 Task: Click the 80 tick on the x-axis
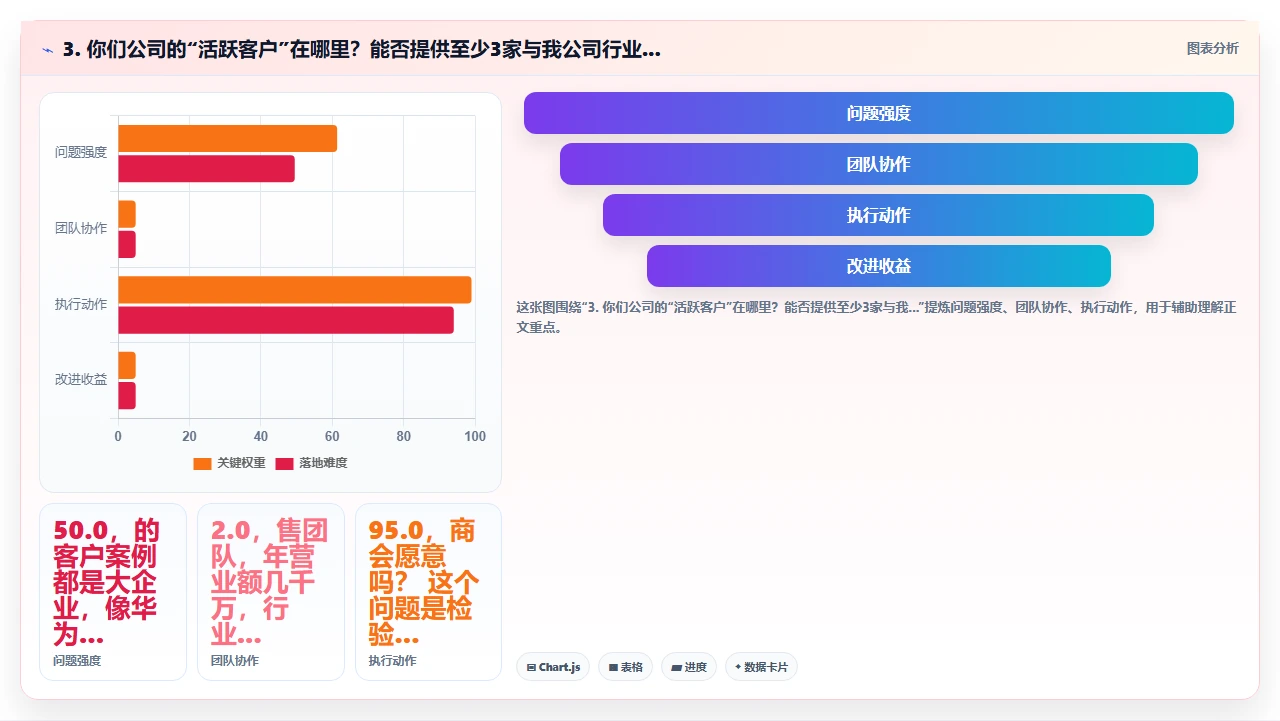(x=404, y=436)
